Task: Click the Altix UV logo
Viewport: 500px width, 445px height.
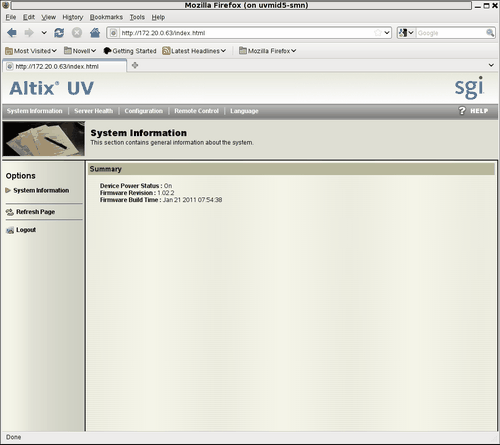Action: pos(52,88)
